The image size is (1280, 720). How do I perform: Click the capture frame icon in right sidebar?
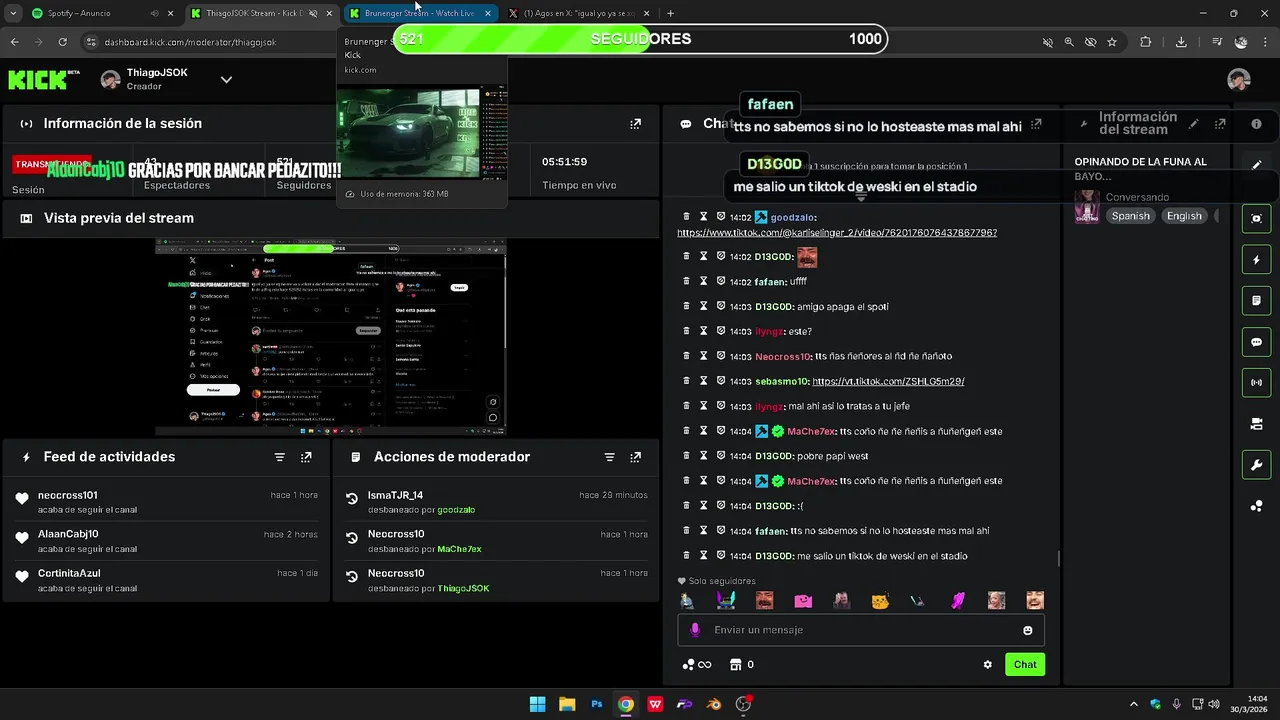pos(1256,219)
